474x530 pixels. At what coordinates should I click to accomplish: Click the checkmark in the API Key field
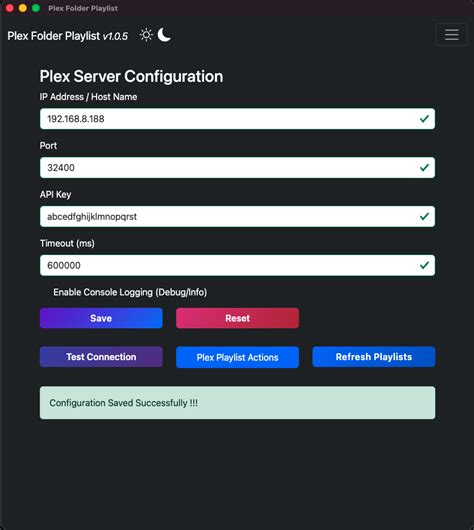point(424,216)
